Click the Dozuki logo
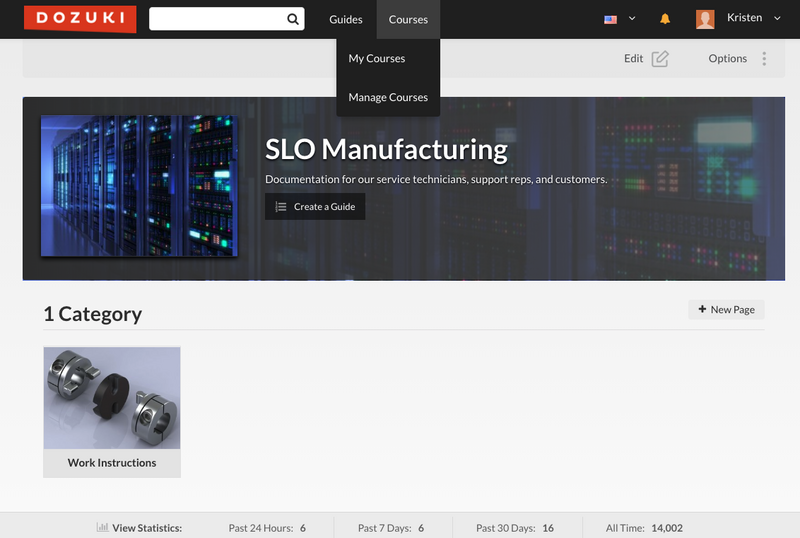 click(x=80, y=19)
